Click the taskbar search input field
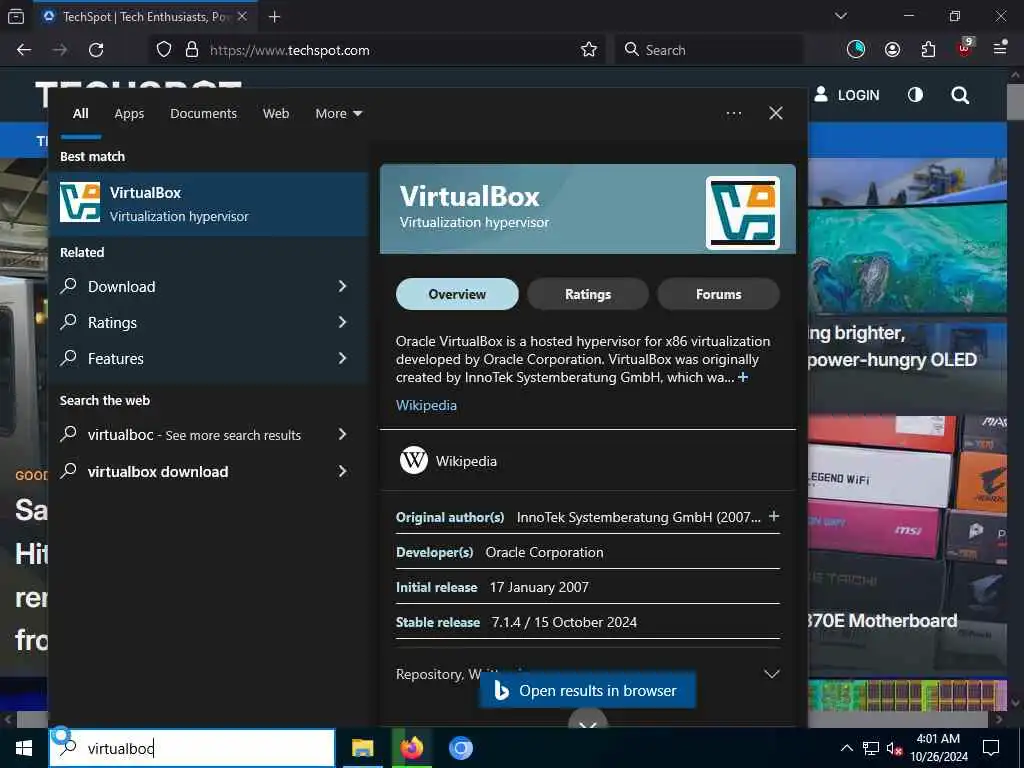This screenshot has height=768, width=1024. coord(192,748)
